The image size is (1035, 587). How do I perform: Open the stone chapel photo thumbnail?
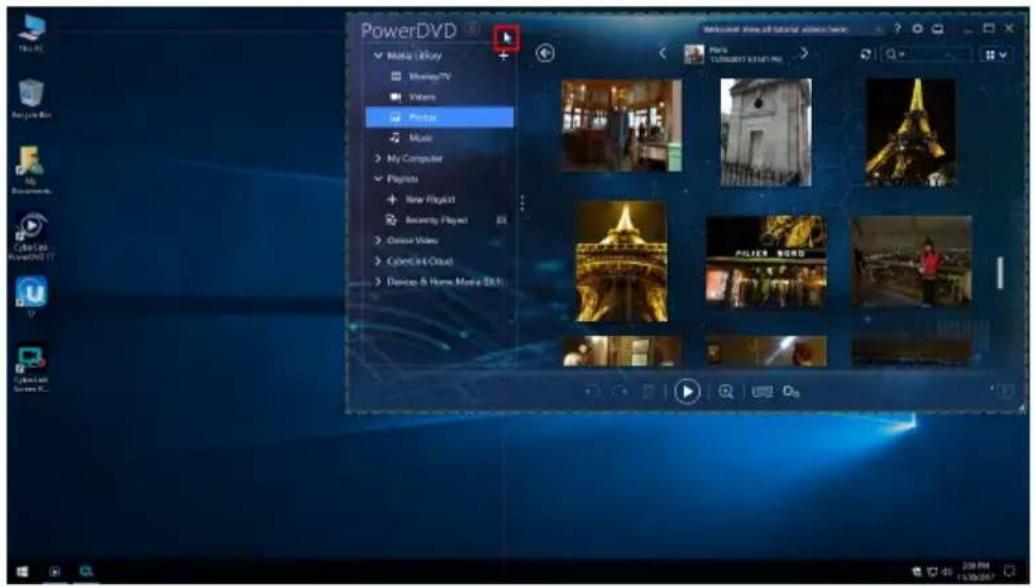766,132
